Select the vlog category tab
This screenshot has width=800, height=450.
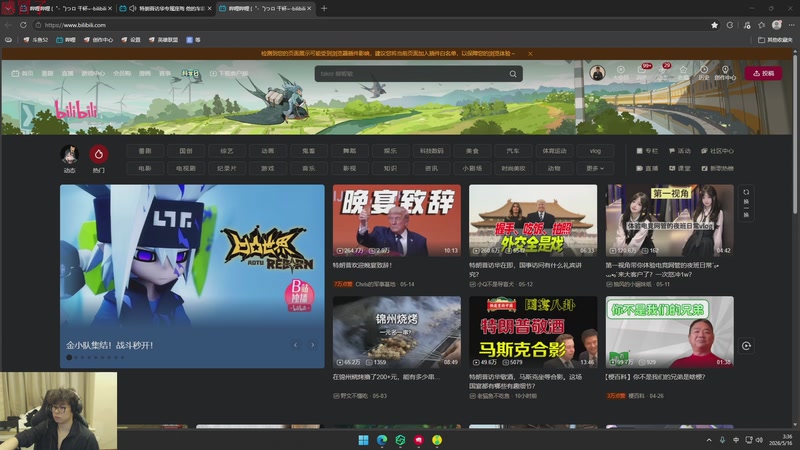[595, 151]
